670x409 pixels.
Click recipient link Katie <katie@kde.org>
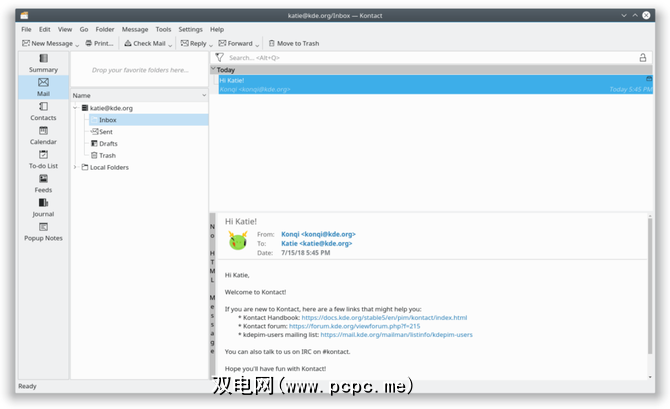pos(316,243)
